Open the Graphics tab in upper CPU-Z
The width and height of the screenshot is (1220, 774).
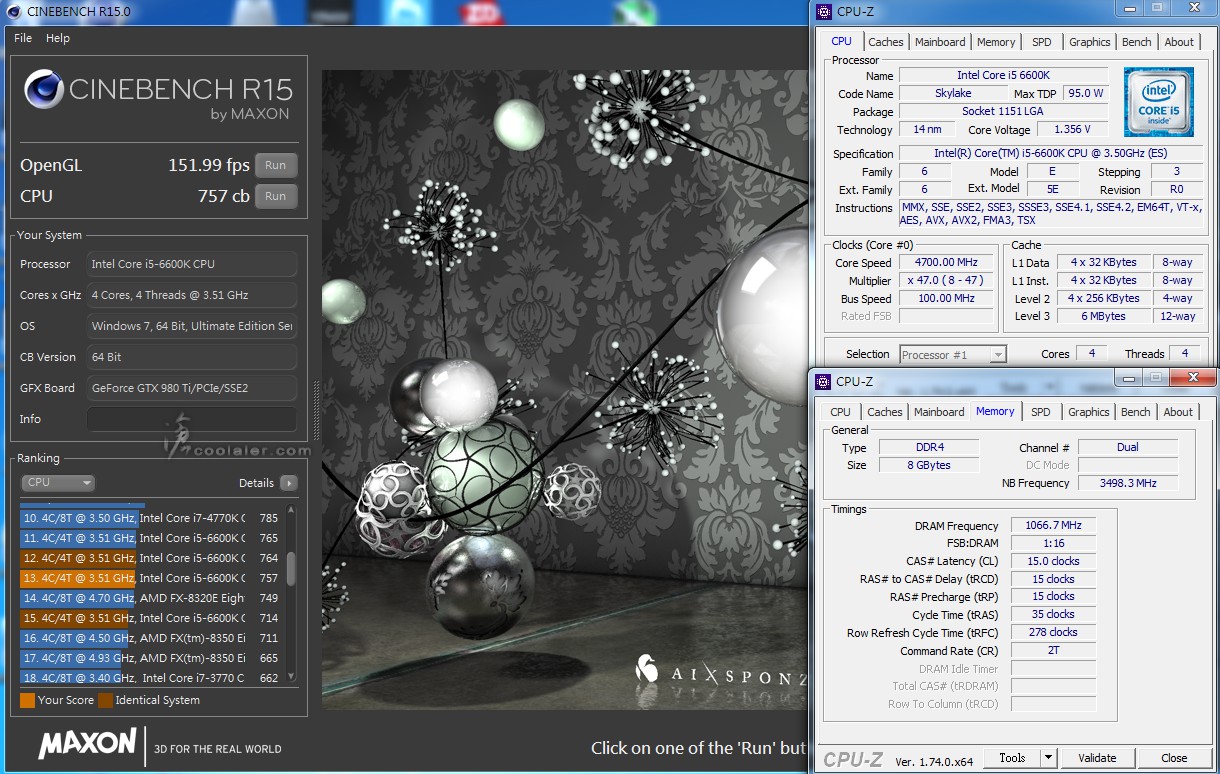coord(1089,42)
